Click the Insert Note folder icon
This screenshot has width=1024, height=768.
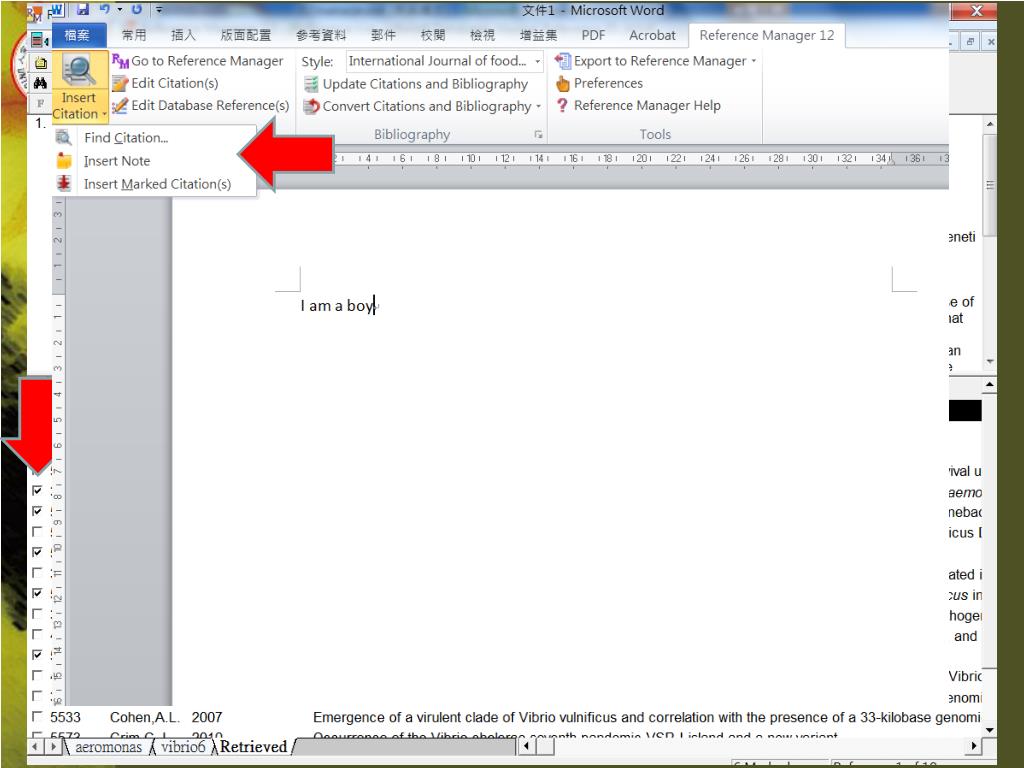pos(63,161)
